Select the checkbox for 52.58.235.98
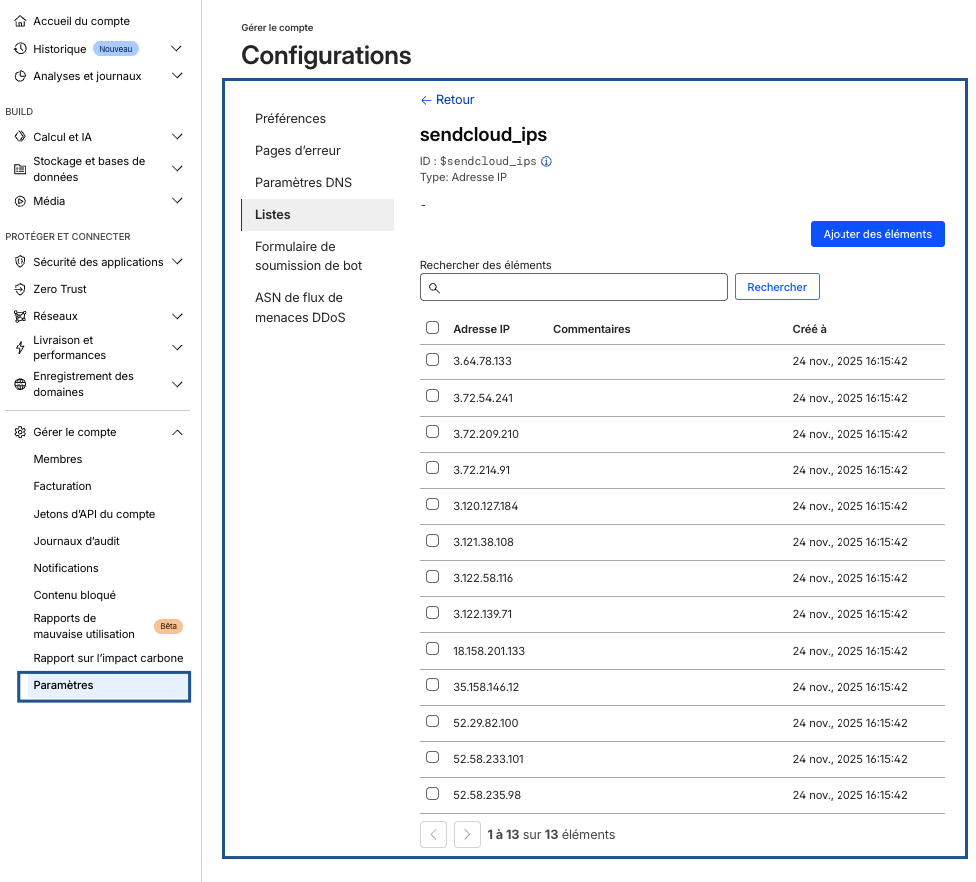Screen dimensions: 976x882 [x=433, y=794]
